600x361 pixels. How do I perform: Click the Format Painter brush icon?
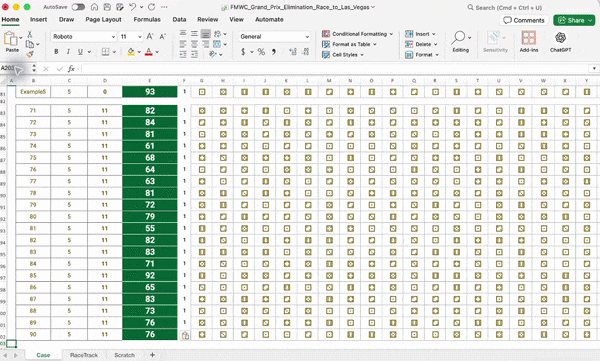coord(30,54)
